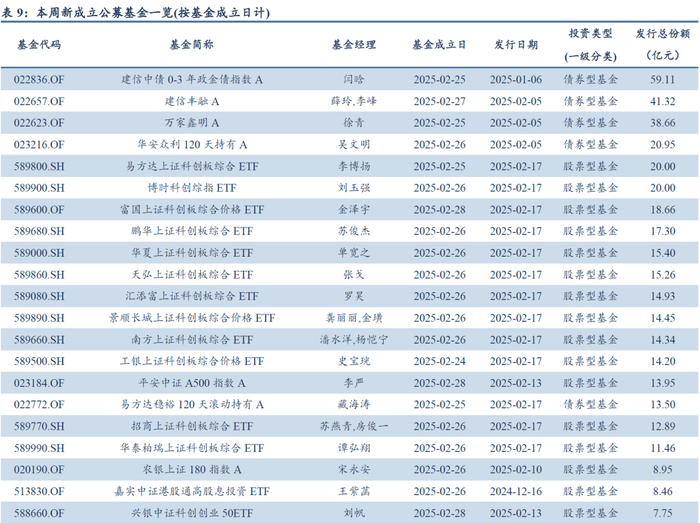Screen dimensions: 700x523
Task: Click manager name 李博扬
Action: (354, 166)
